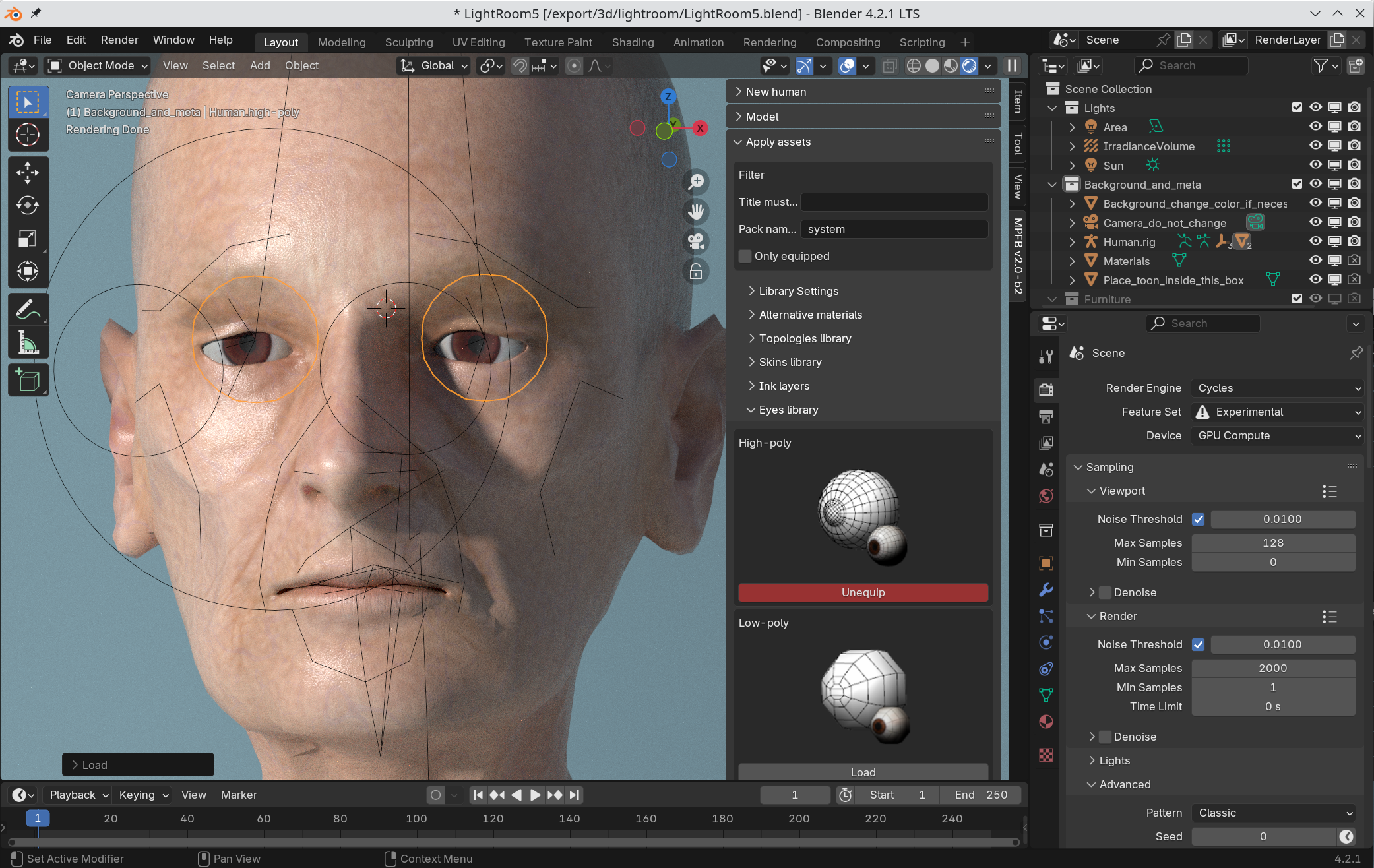Open the Modifiers wrench properties tab
The height and width of the screenshot is (868, 1374).
[x=1046, y=590]
